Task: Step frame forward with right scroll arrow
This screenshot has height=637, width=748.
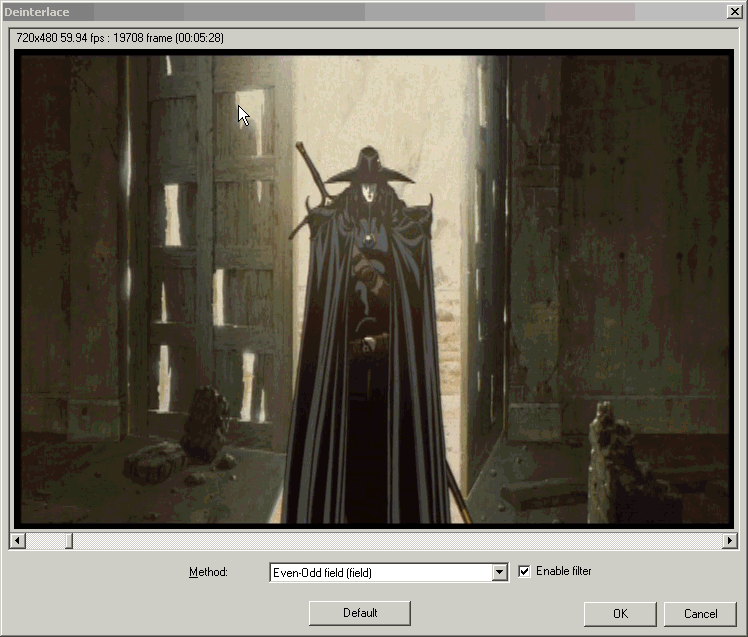Action: coord(729,541)
